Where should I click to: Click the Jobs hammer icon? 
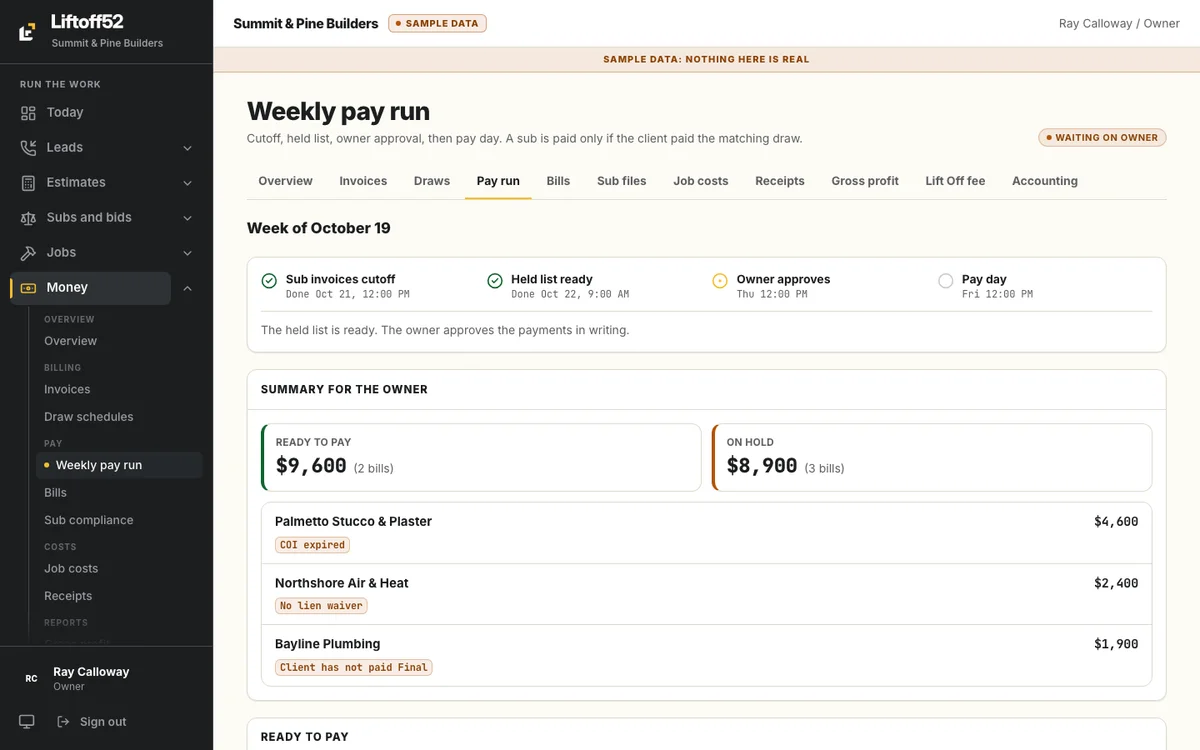click(x=28, y=253)
